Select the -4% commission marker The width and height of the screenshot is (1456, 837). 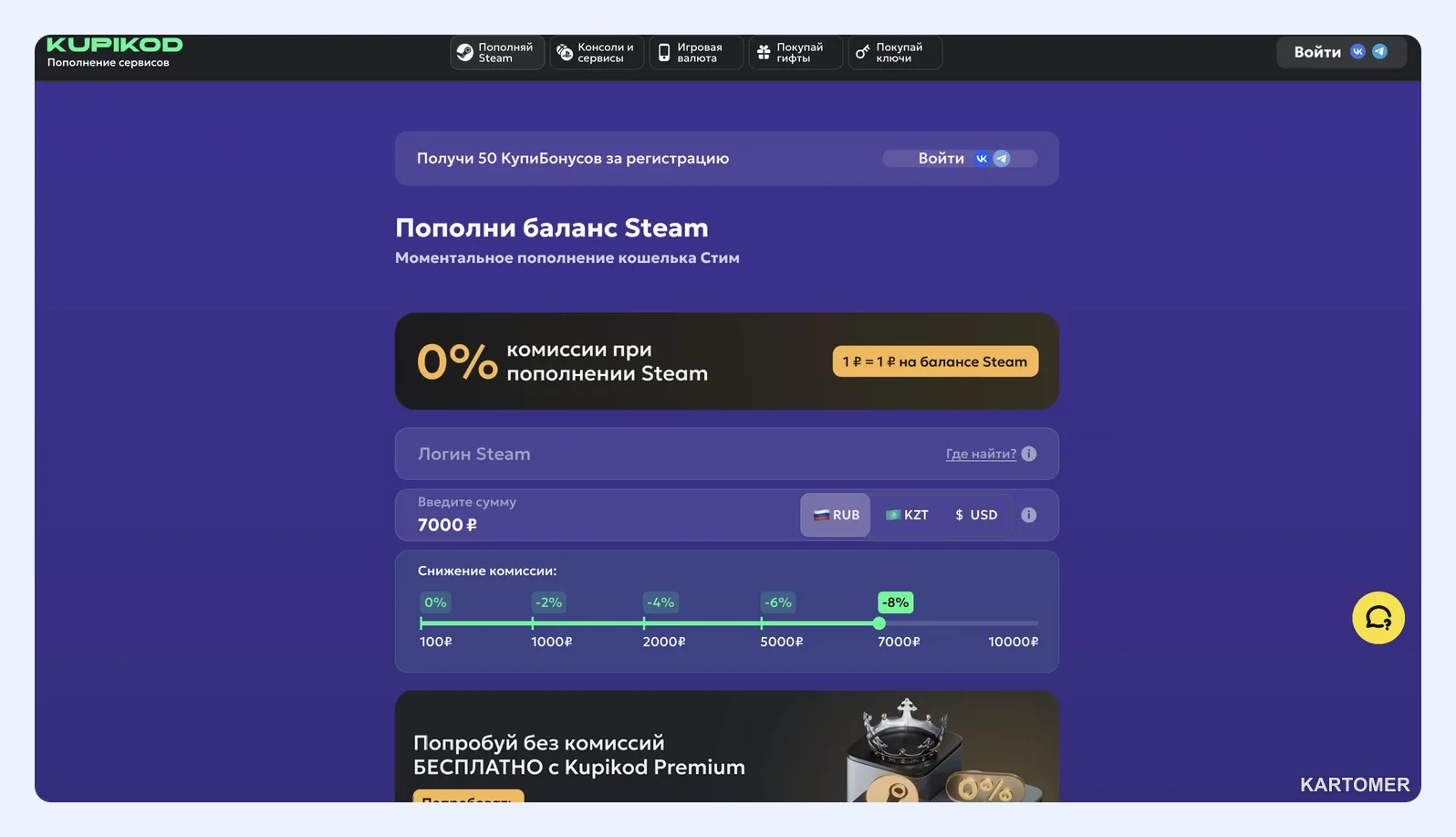(x=660, y=602)
